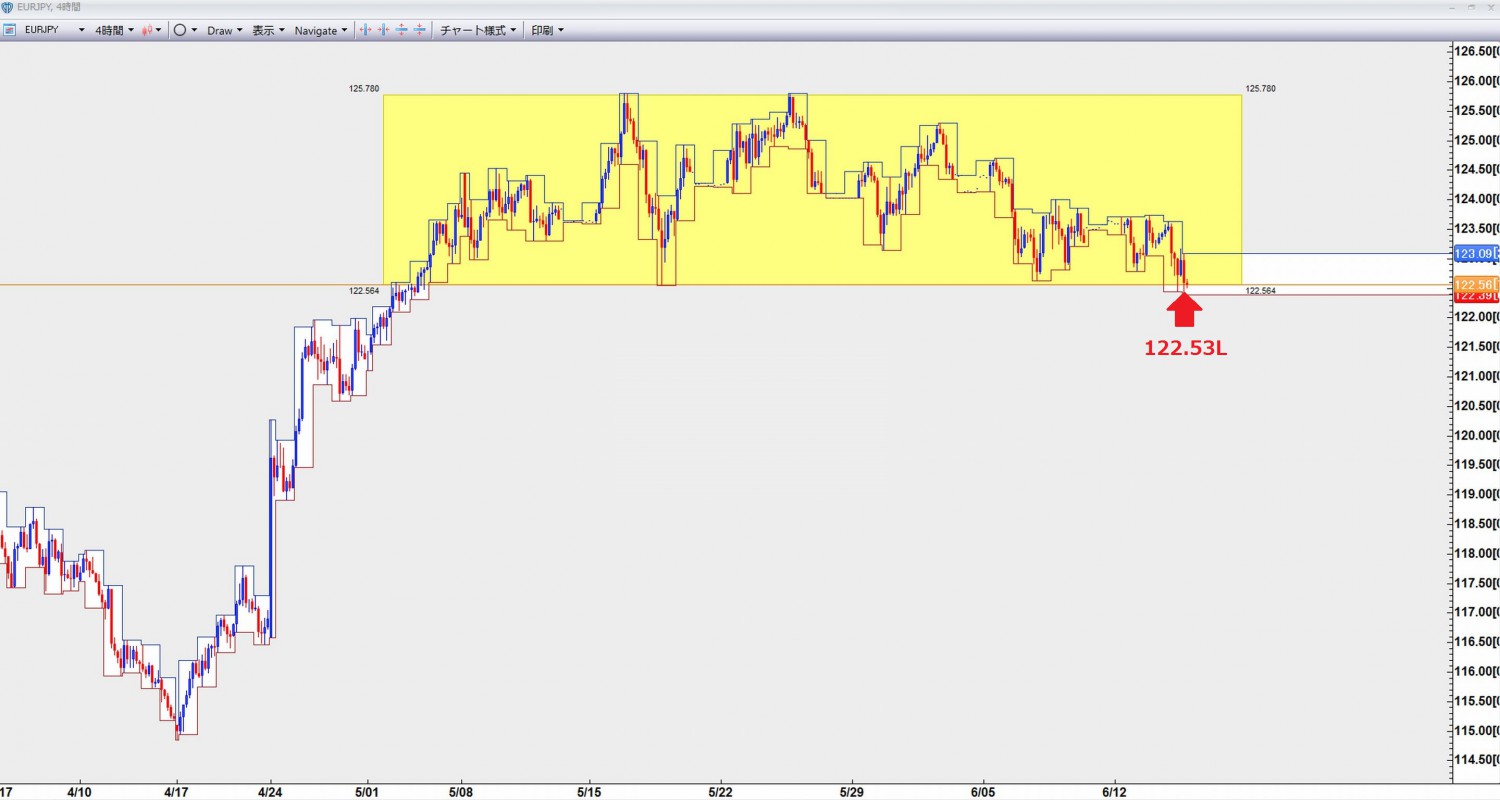This screenshot has width=1500, height=800.
Task: Restore the EURJPY chart window
Action: (1472, 7)
